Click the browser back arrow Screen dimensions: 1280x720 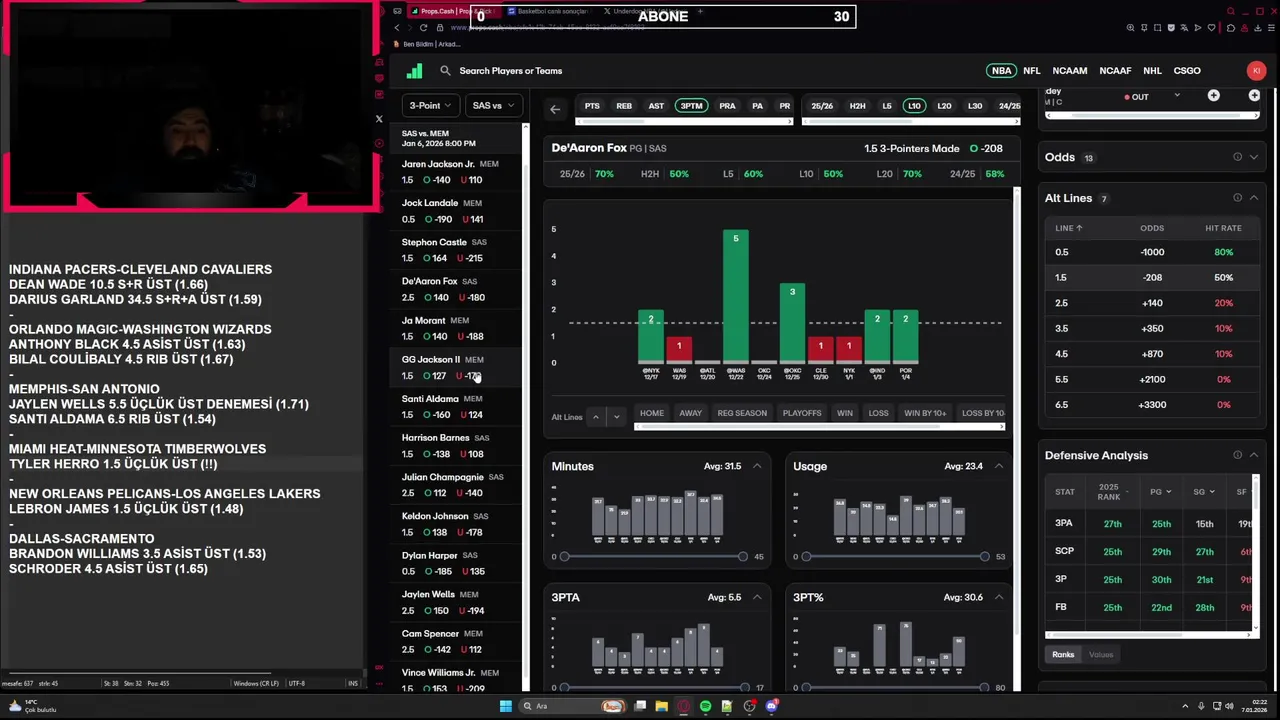click(397, 28)
